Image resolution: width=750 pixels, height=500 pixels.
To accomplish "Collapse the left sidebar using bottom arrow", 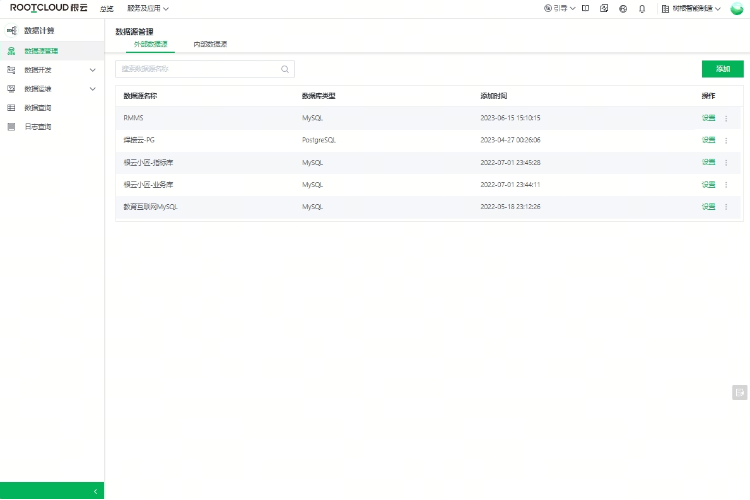I will pos(95,491).
